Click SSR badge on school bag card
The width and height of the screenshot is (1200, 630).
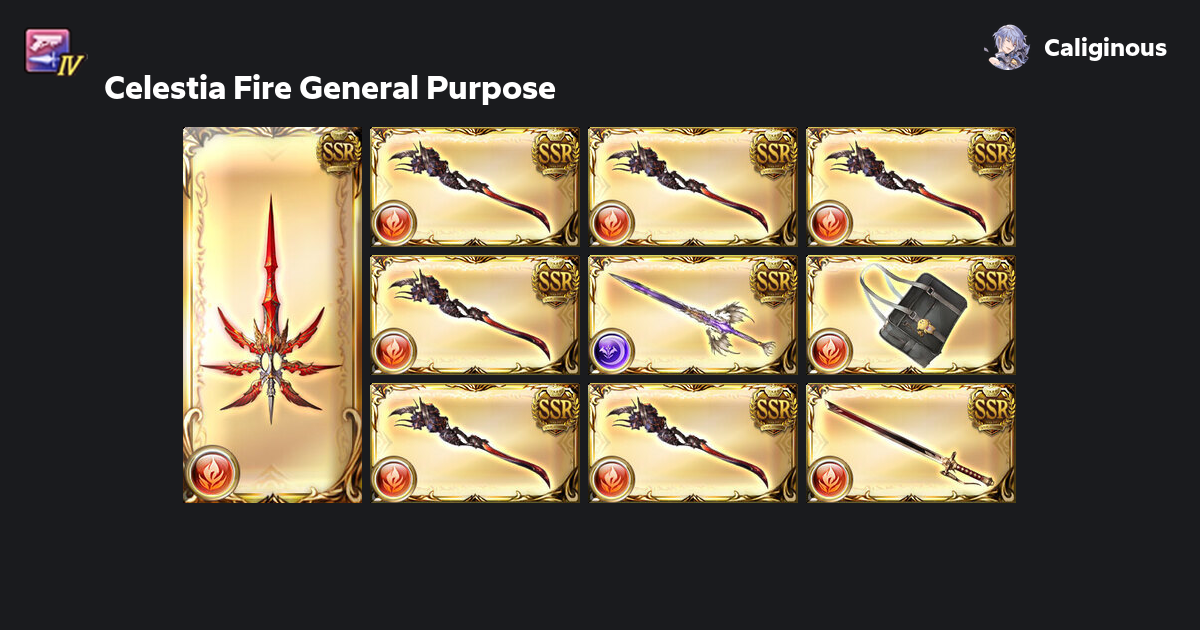click(x=992, y=281)
